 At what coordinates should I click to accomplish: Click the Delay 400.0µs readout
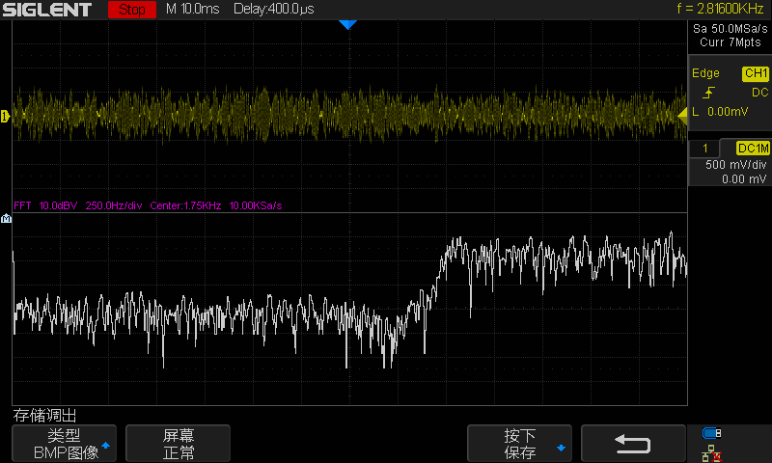[273, 10]
